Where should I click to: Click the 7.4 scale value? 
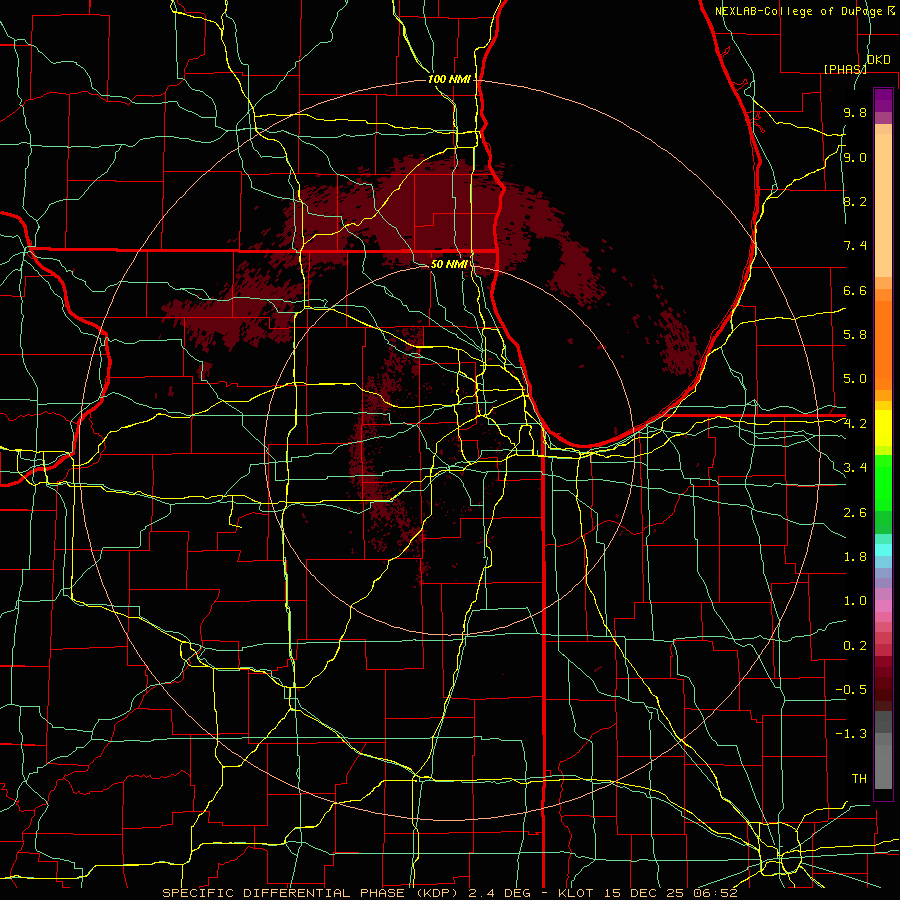point(855,246)
